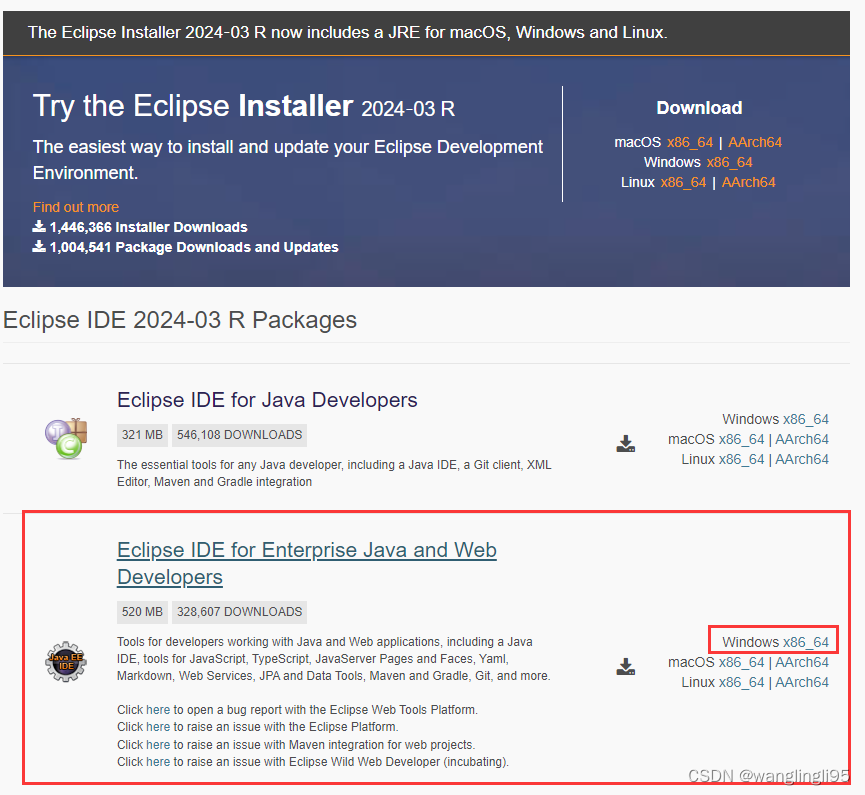
Task: Click the 520 MB size badge
Action: [x=142, y=612]
